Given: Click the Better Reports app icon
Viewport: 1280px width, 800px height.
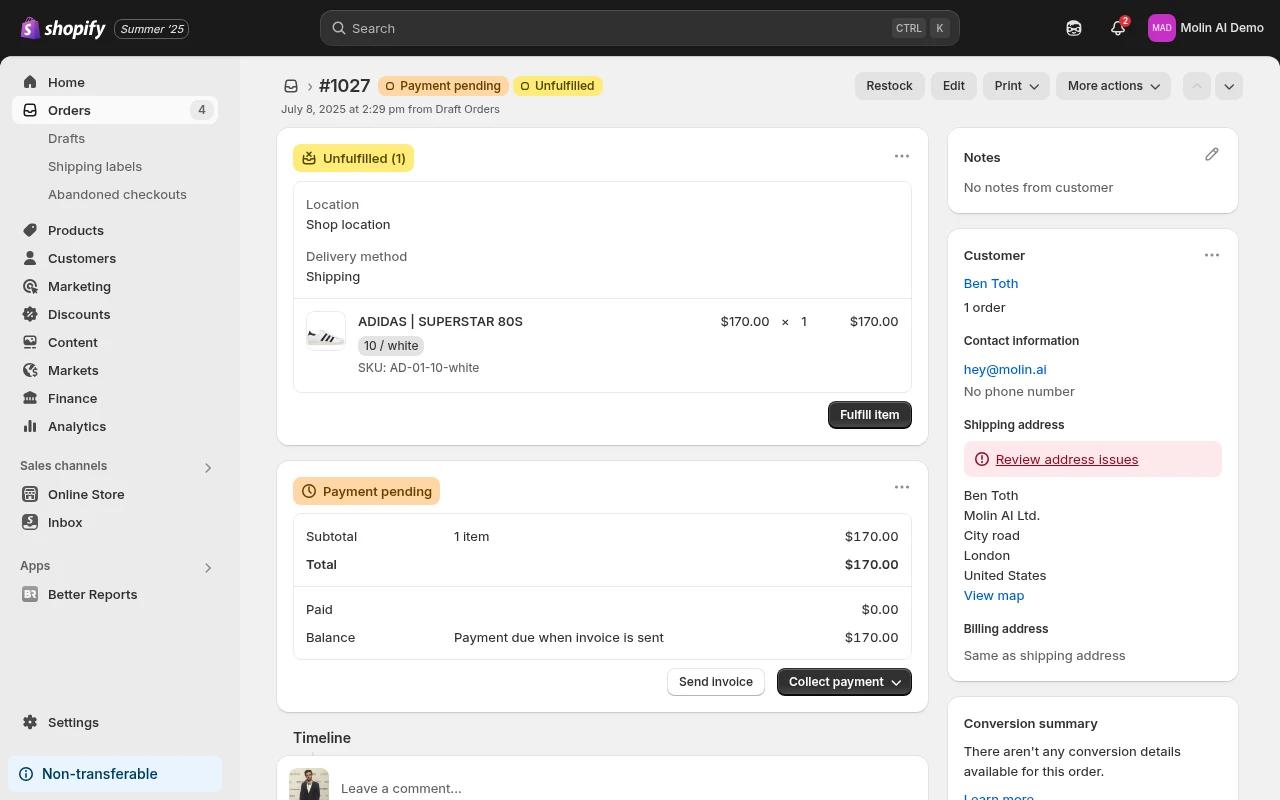Looking at the screenshot, I should [x=30, y=594].
